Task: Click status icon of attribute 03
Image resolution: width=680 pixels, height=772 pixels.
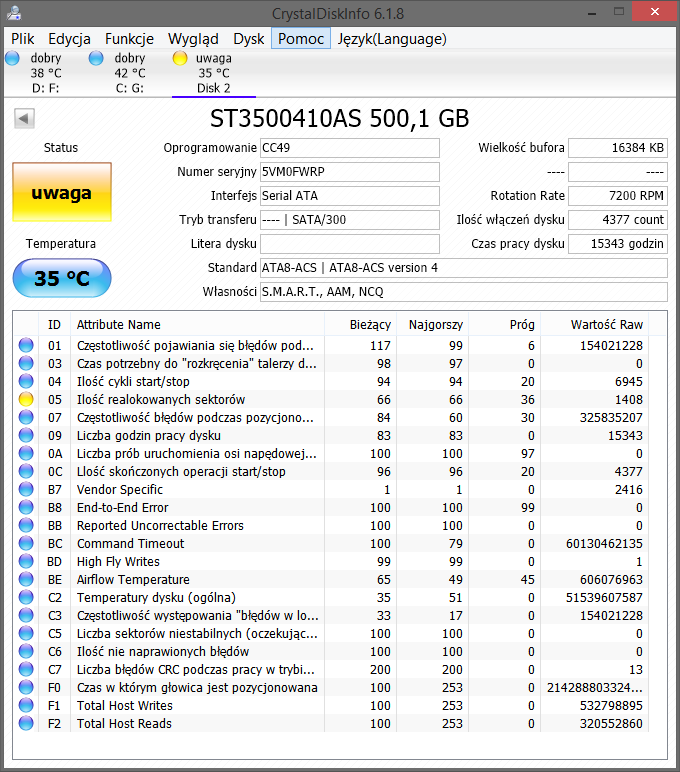Action: (26, 363)
